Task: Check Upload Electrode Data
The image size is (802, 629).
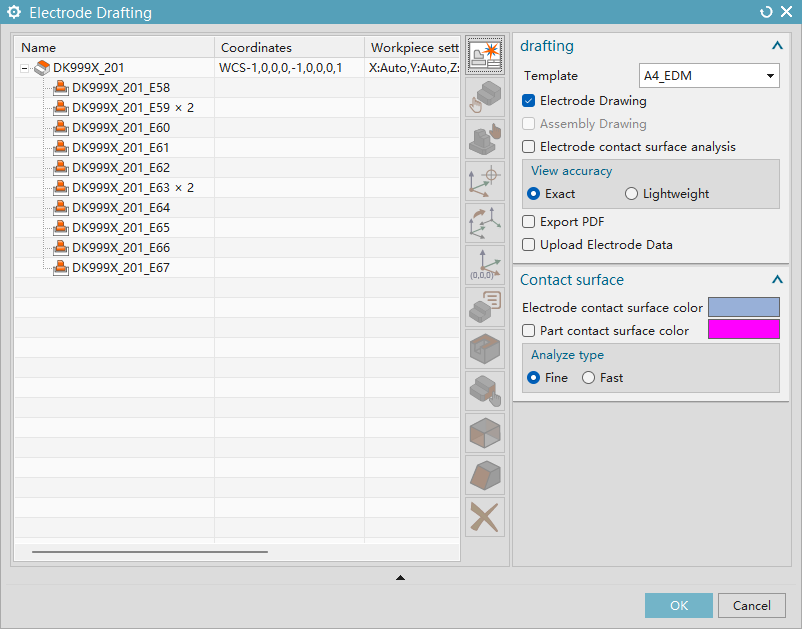Action: 529,245
